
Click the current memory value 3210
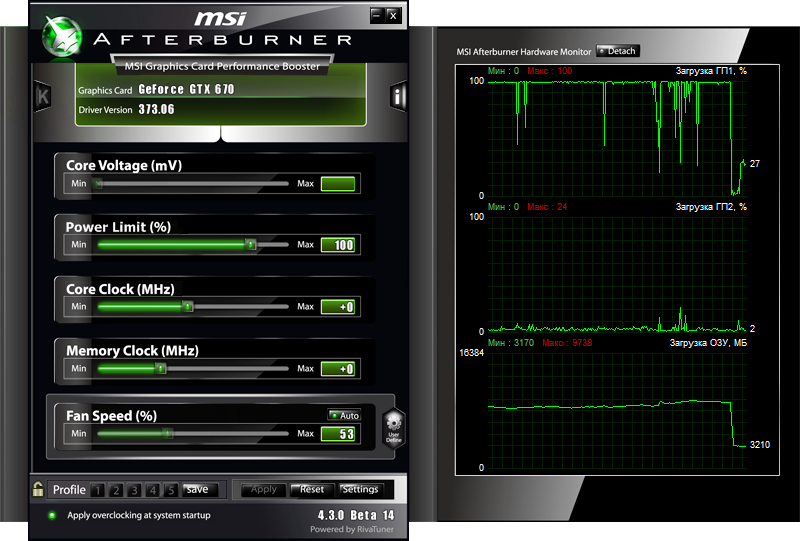pos(760,445)
